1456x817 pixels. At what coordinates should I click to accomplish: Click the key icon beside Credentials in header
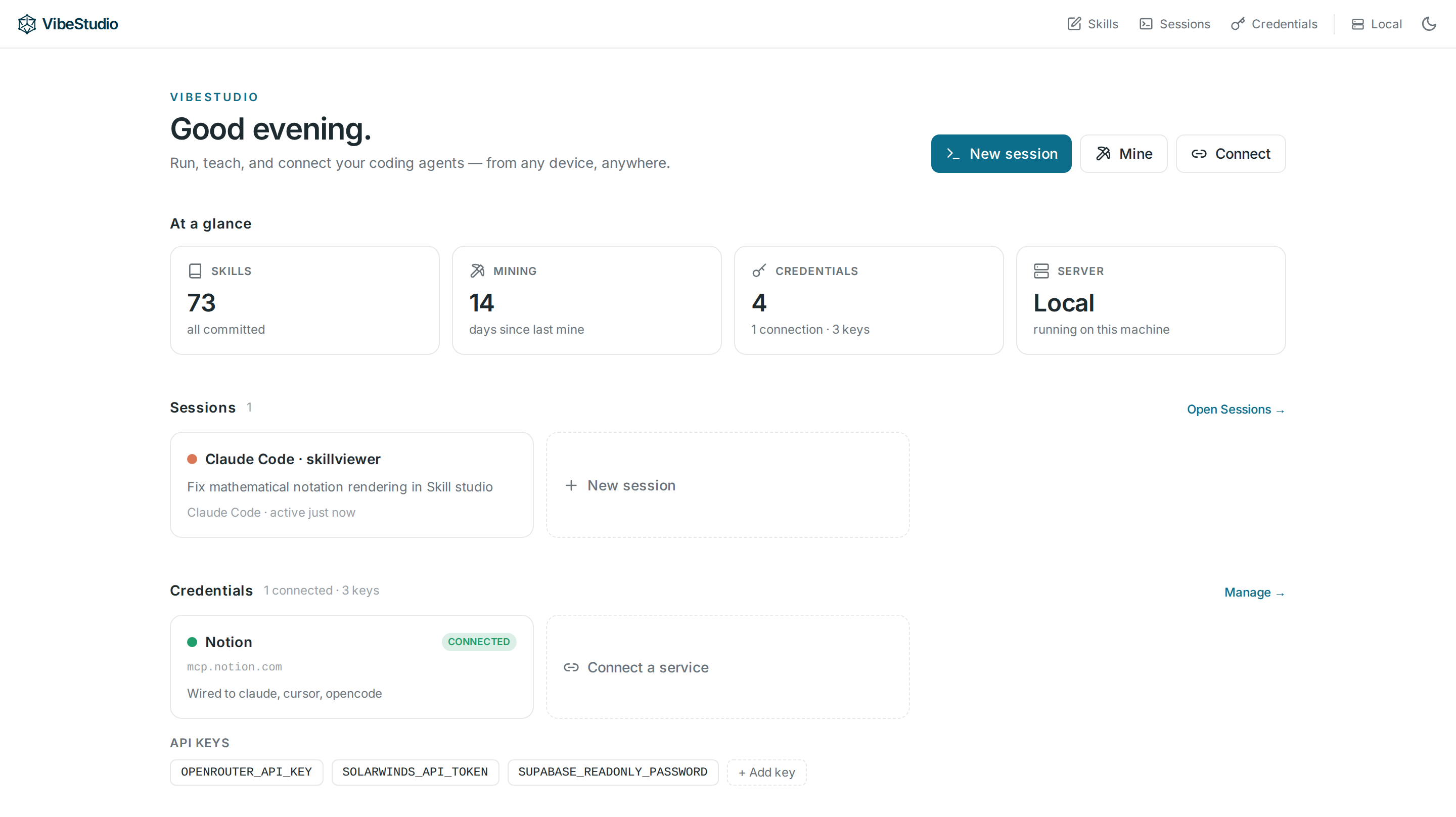pos(1238,24)
